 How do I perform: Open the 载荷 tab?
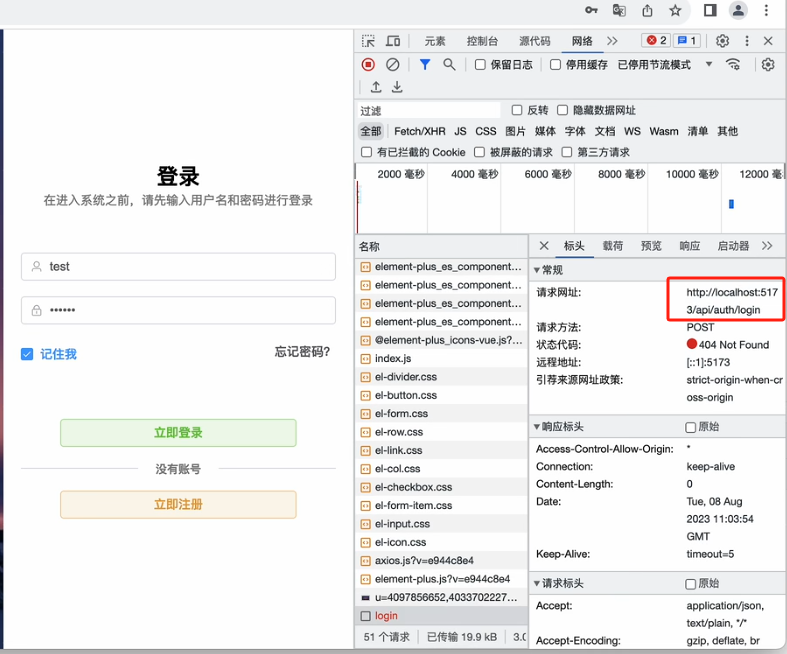612,245
